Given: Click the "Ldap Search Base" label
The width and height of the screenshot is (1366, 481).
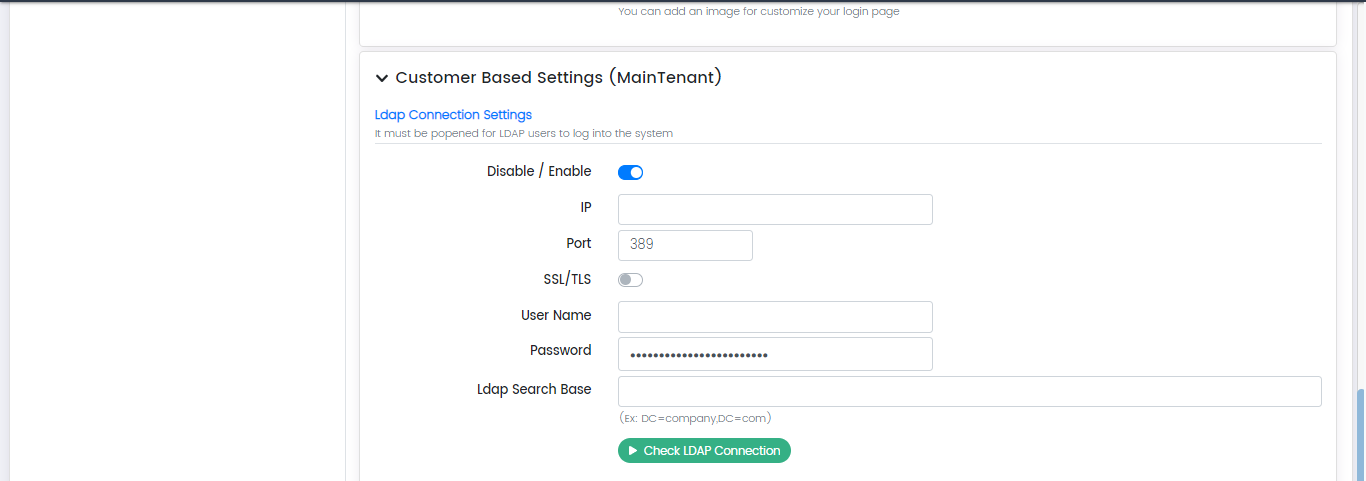Looking at the screenshot, I should tap(534, 389).
